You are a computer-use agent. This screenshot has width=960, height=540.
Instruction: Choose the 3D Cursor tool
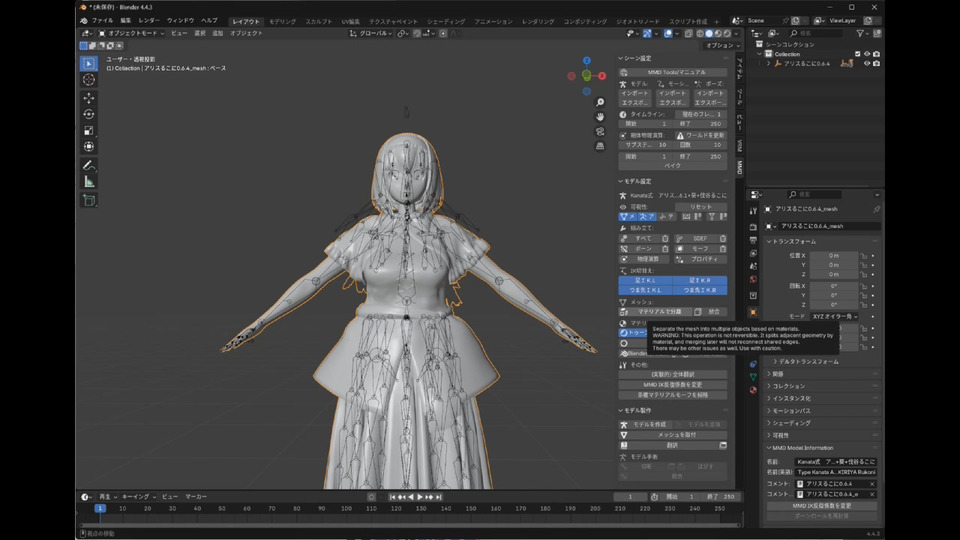point(88,79)
